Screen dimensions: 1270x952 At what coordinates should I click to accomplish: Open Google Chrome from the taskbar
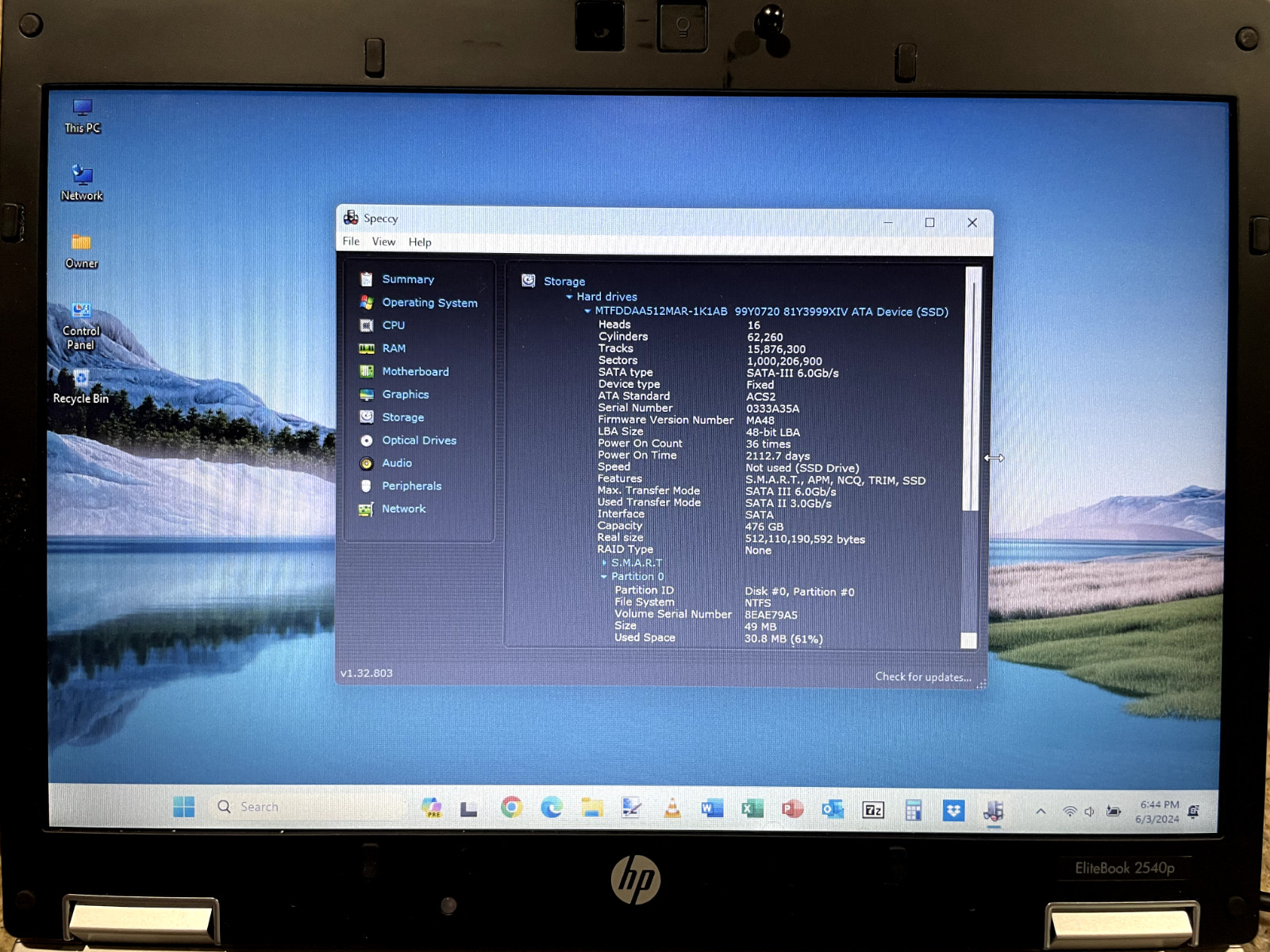tap(511, 808)
